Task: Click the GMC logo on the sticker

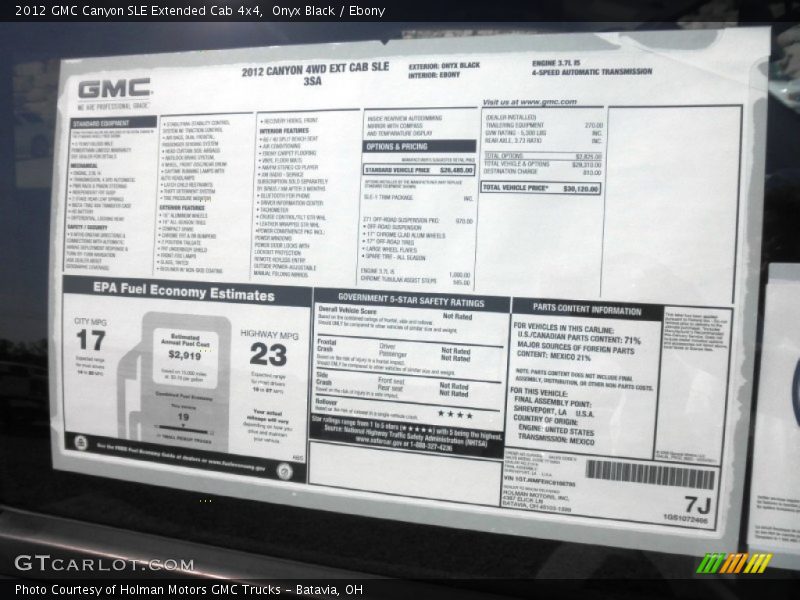Action: tap(115, 88)
